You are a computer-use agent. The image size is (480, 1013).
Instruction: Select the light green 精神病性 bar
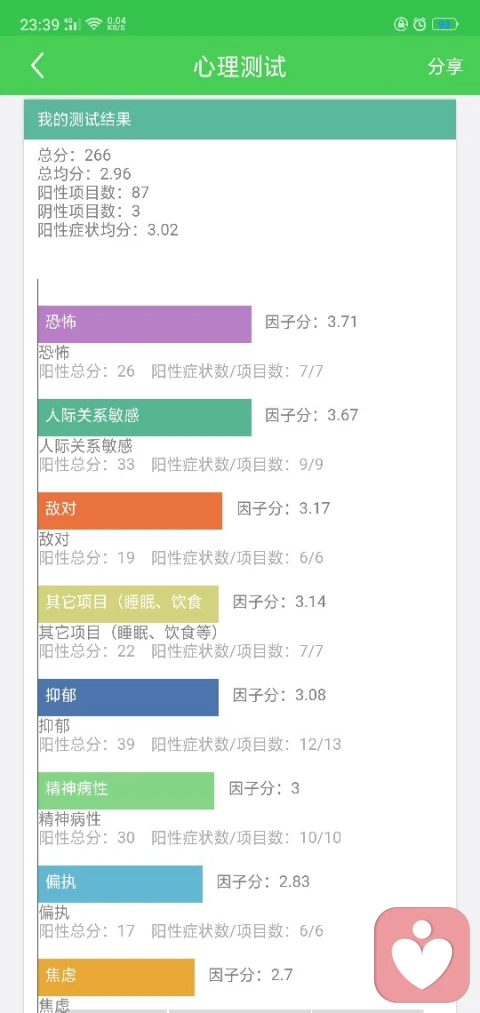coord(126,791)
